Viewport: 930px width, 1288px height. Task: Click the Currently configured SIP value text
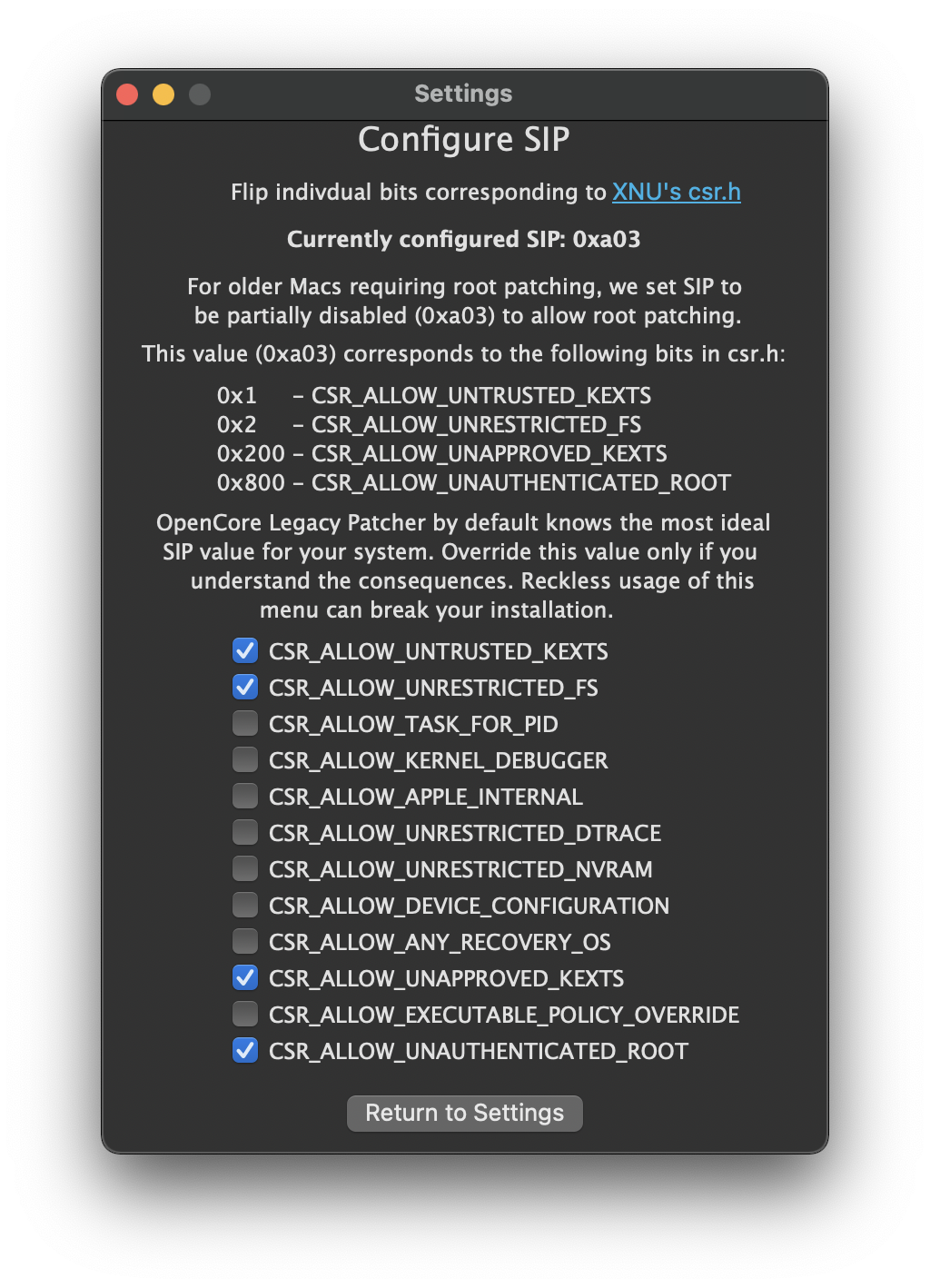click(x=464, y=240)
